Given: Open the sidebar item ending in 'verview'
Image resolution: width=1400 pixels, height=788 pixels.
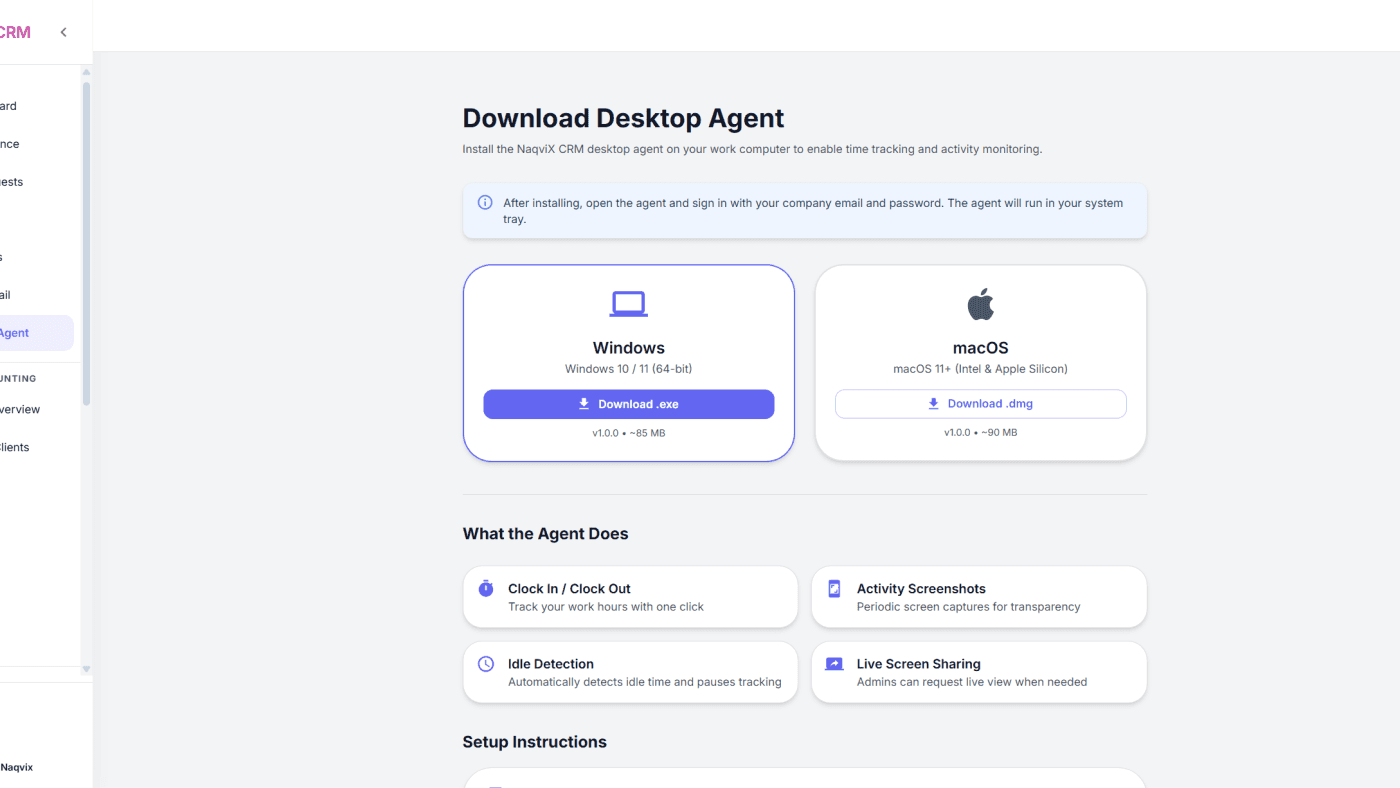Looking at the screenshot, I should (x=20, y=409).
